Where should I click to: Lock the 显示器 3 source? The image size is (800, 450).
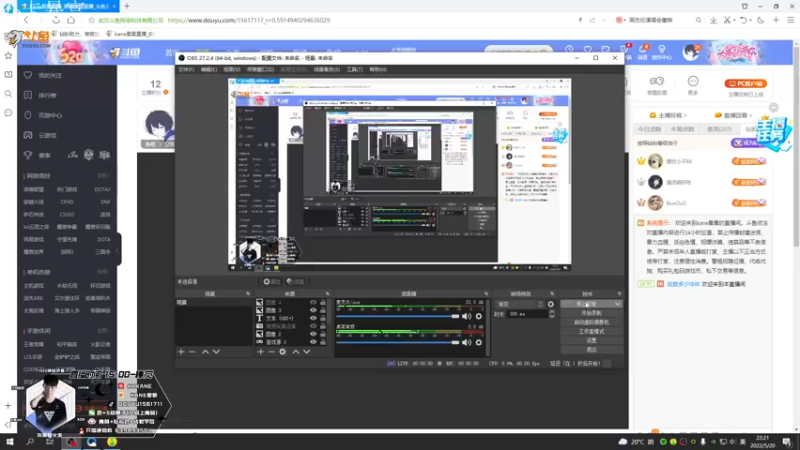(322, 342)
